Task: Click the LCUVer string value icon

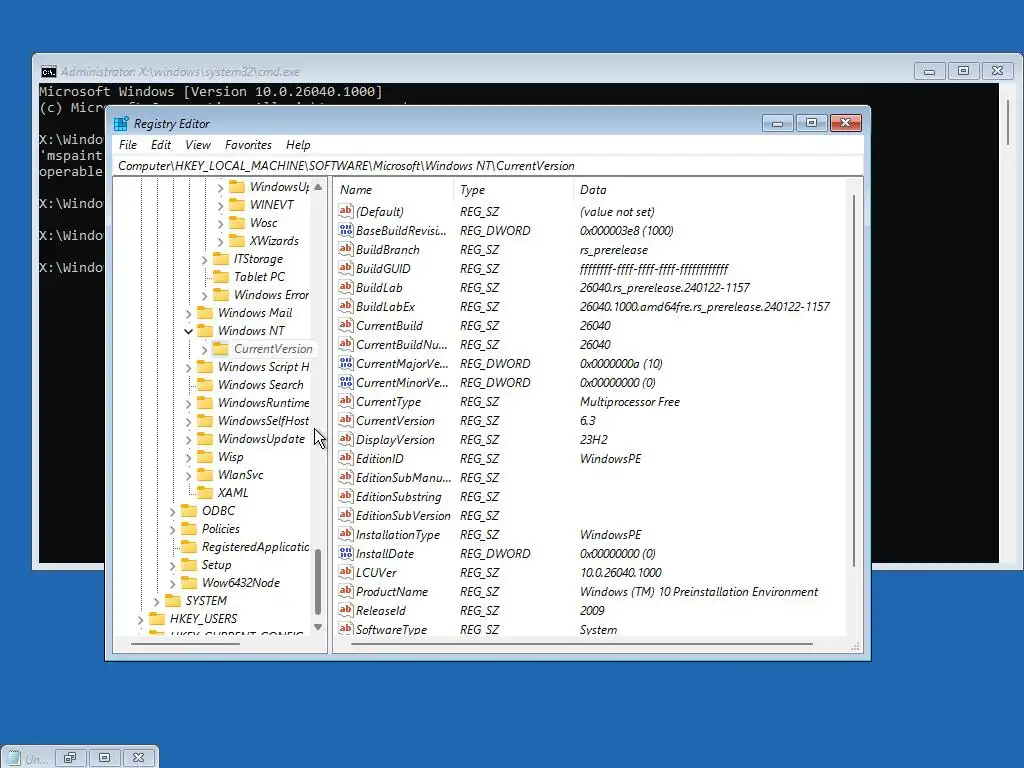Action: click(x=345, y=571)
